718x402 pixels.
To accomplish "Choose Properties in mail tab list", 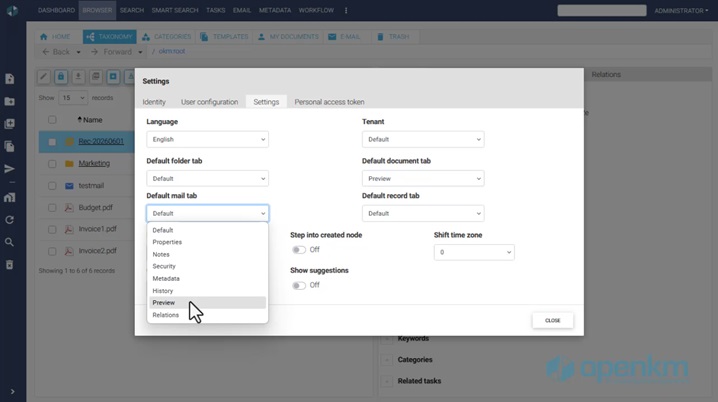I will [x=207, y=242].
